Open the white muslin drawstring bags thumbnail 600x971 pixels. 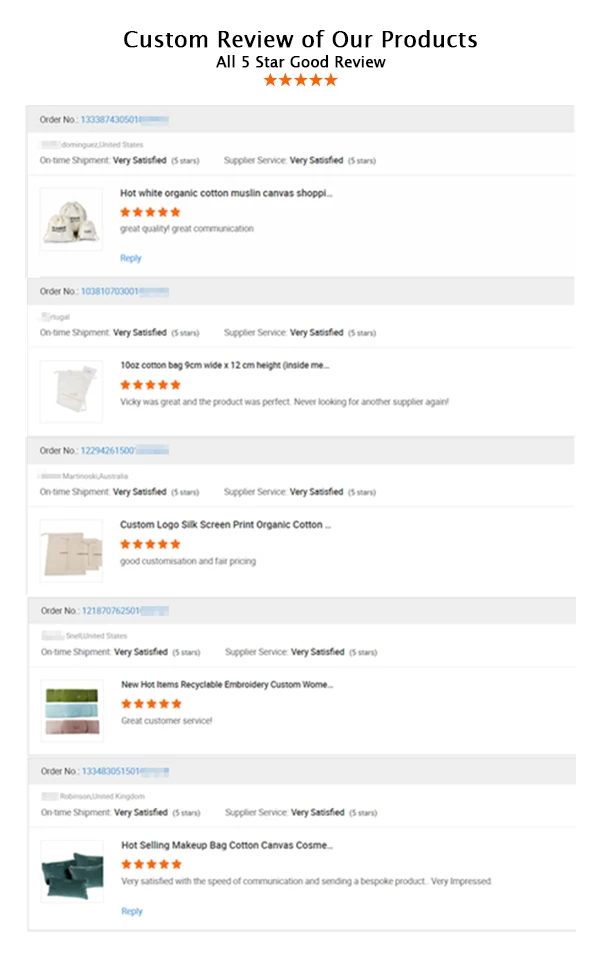coord(71,219)
